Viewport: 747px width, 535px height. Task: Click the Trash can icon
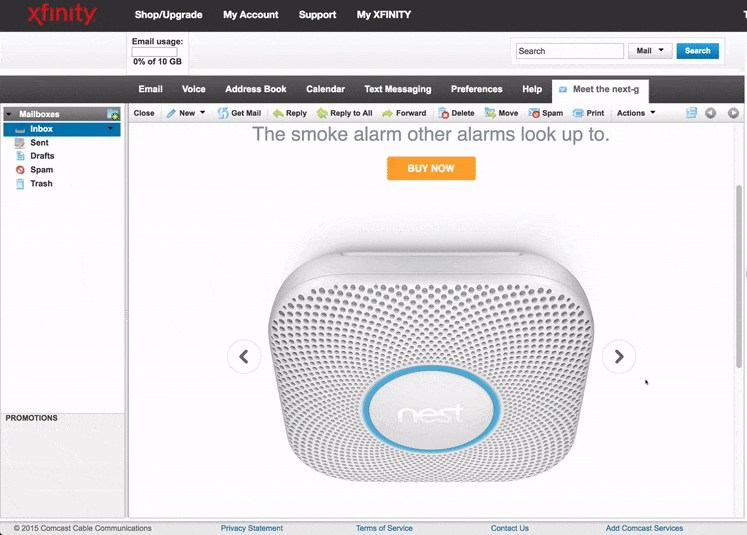pos(20,184)
